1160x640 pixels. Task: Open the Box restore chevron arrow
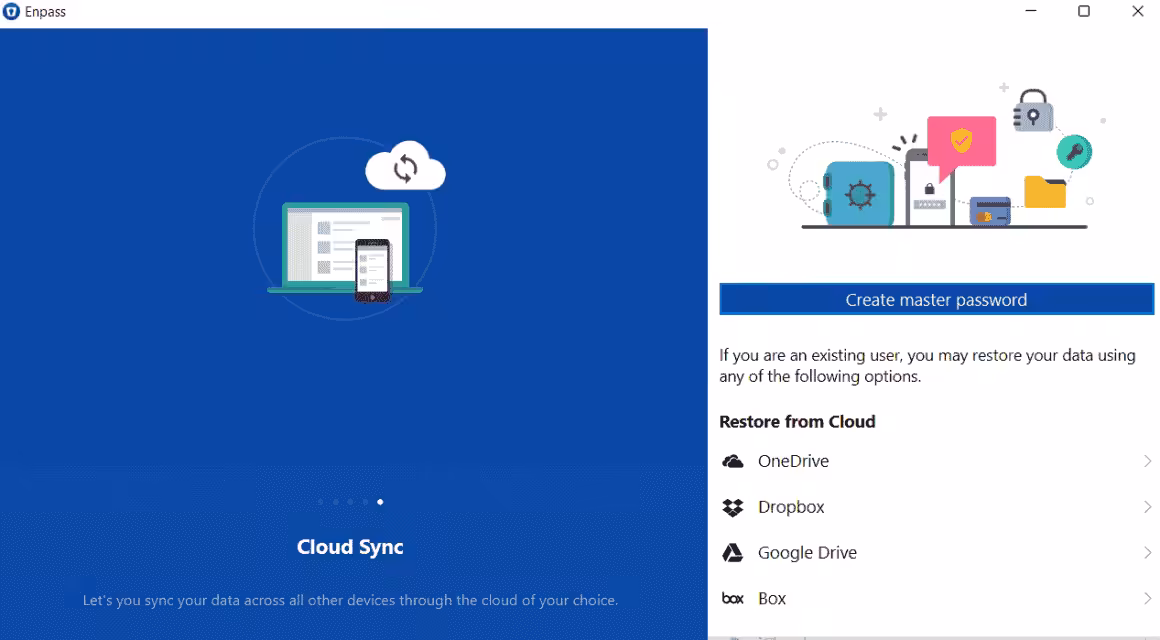click(x=1147, y=599)
